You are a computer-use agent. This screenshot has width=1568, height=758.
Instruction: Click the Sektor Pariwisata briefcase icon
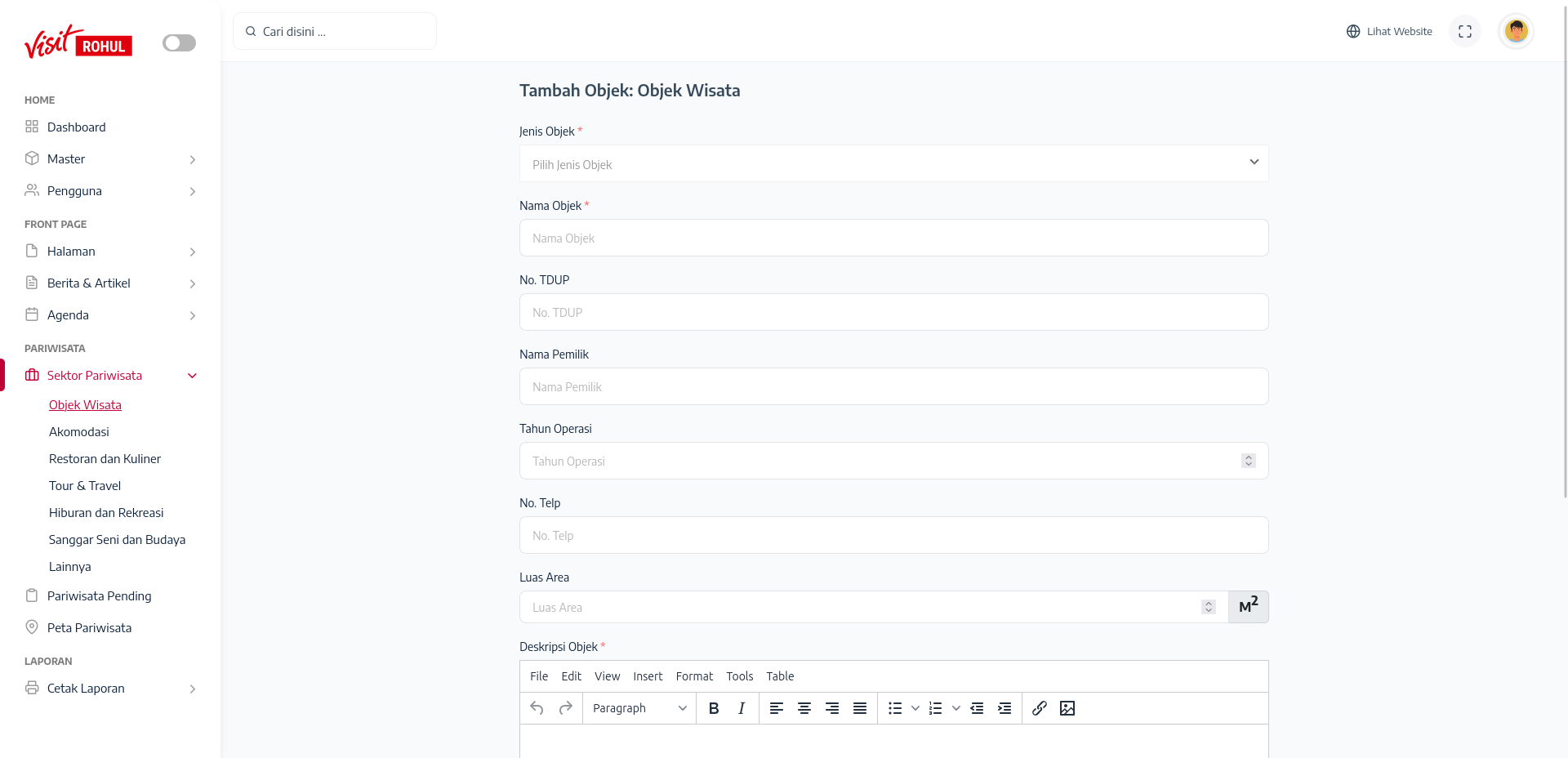pos(32,375)
